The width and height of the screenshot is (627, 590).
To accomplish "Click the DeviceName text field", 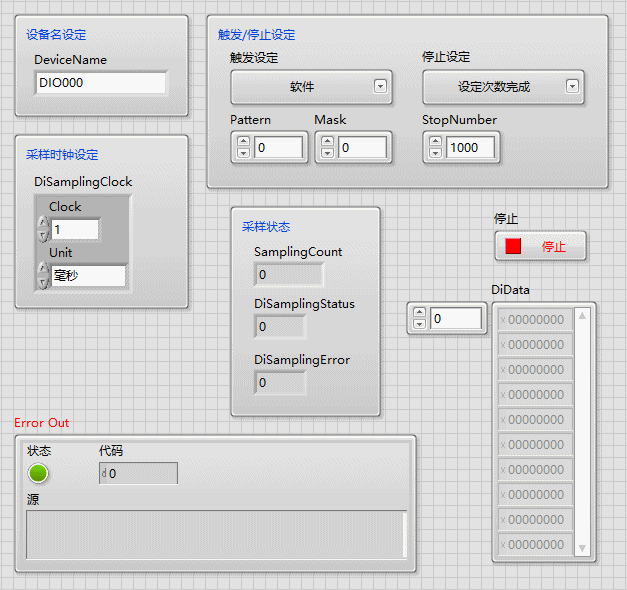I will (x=100, y=83).
